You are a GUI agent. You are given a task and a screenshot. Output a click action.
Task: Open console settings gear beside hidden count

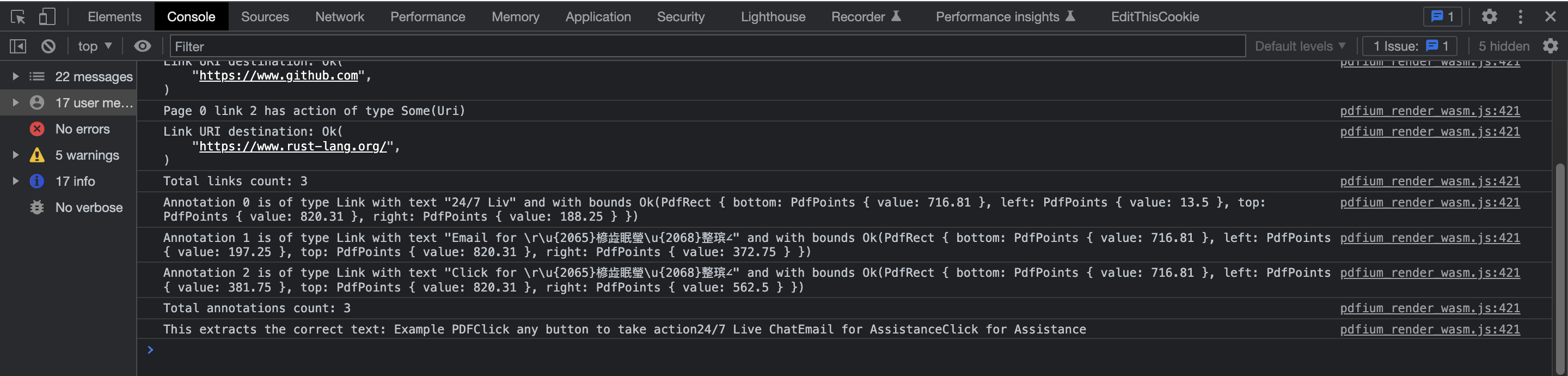click(x=1549, y=46)
